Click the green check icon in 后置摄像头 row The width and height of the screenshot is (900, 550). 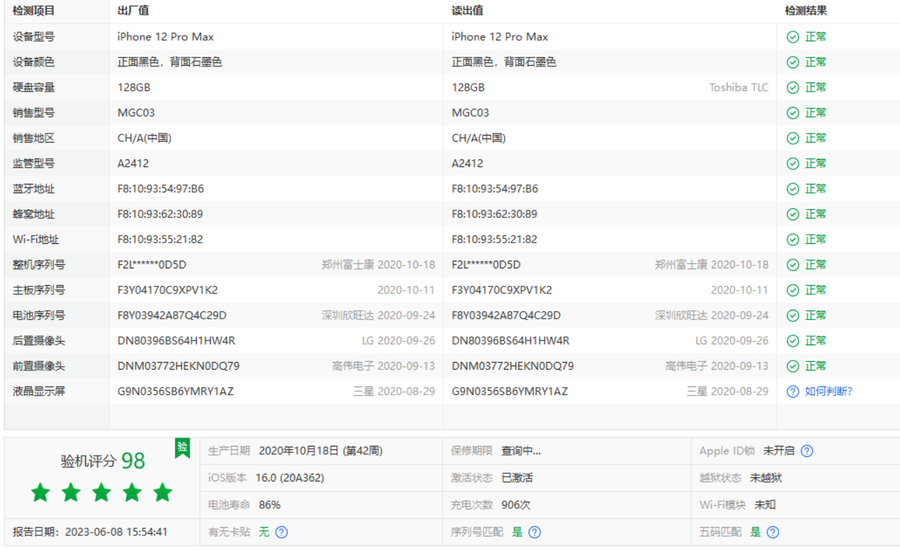click(793, 340)
